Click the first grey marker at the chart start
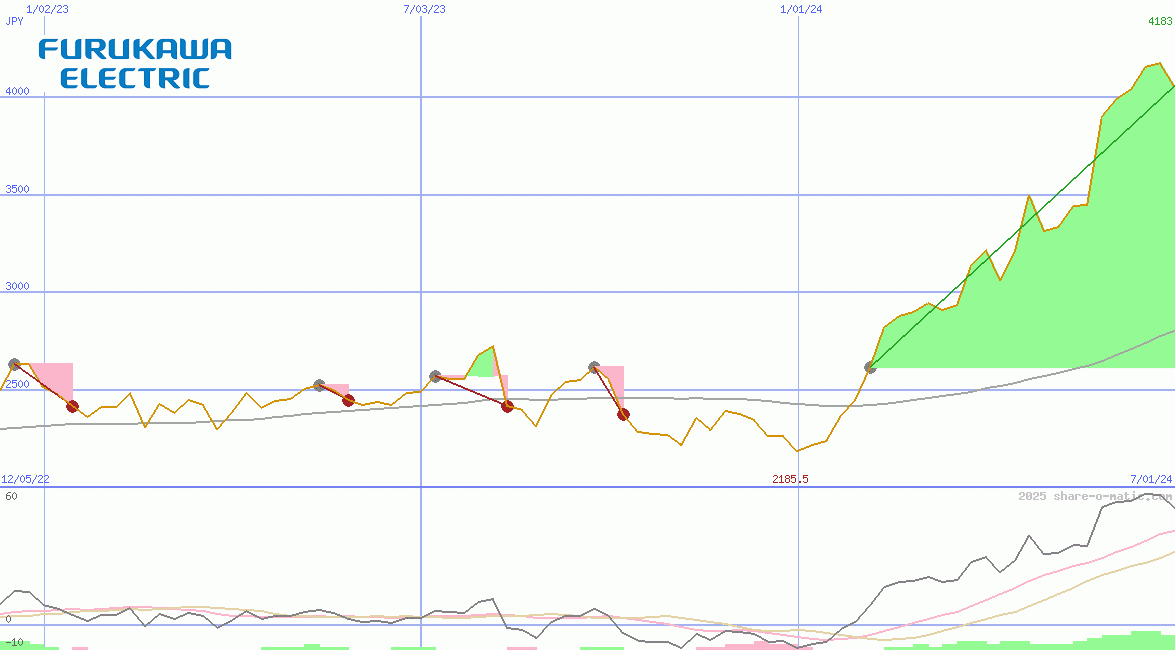 (14, 365)
